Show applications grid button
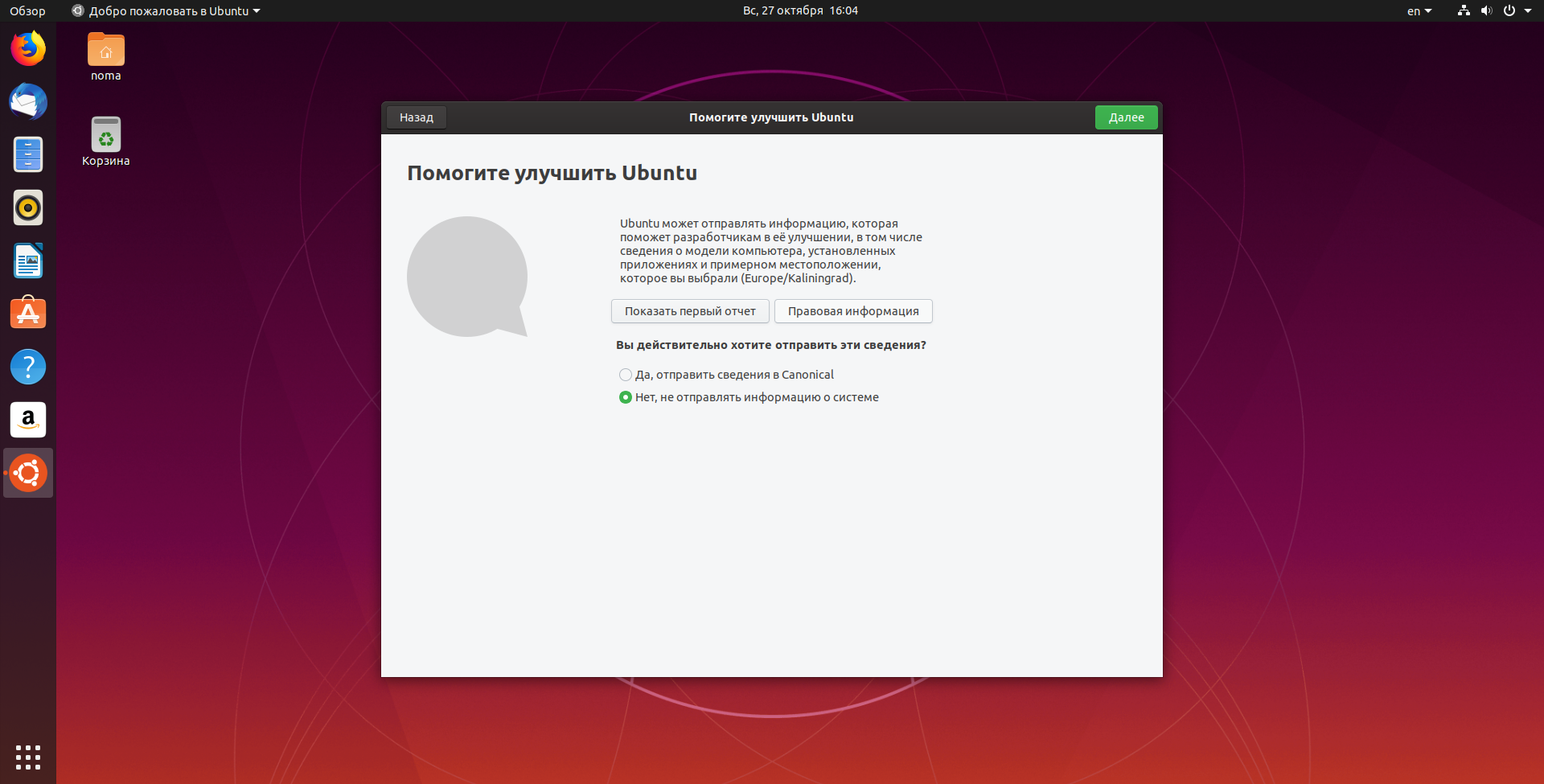 (28, 757)
